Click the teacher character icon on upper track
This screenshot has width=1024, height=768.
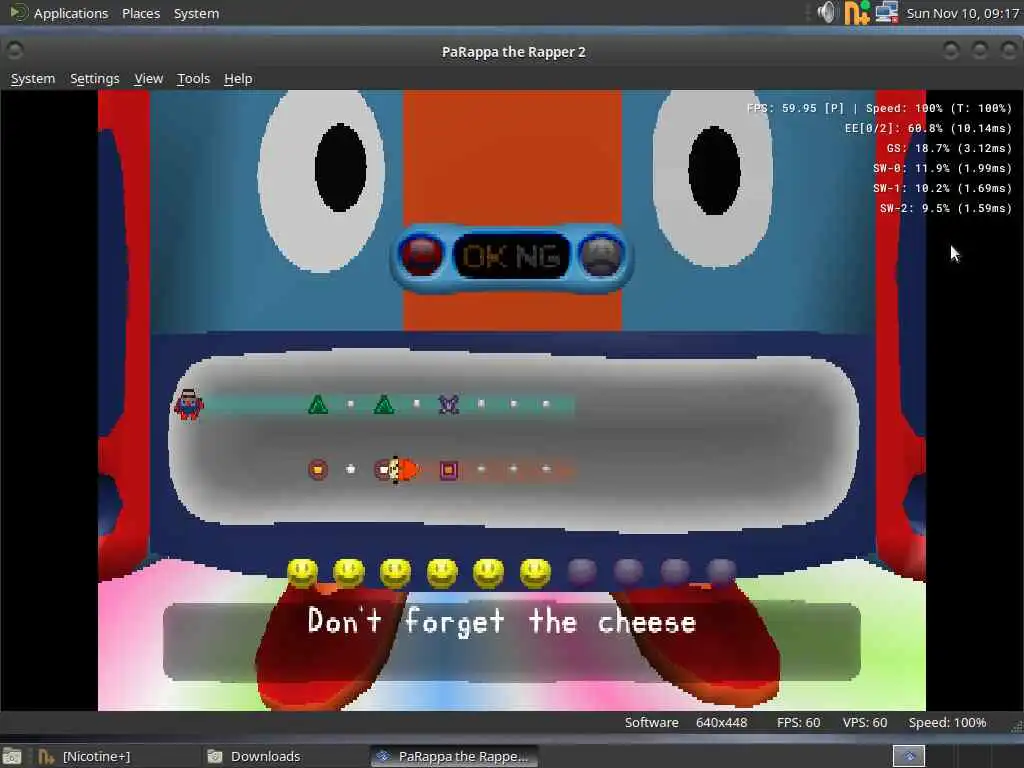[x=188, y=404]
